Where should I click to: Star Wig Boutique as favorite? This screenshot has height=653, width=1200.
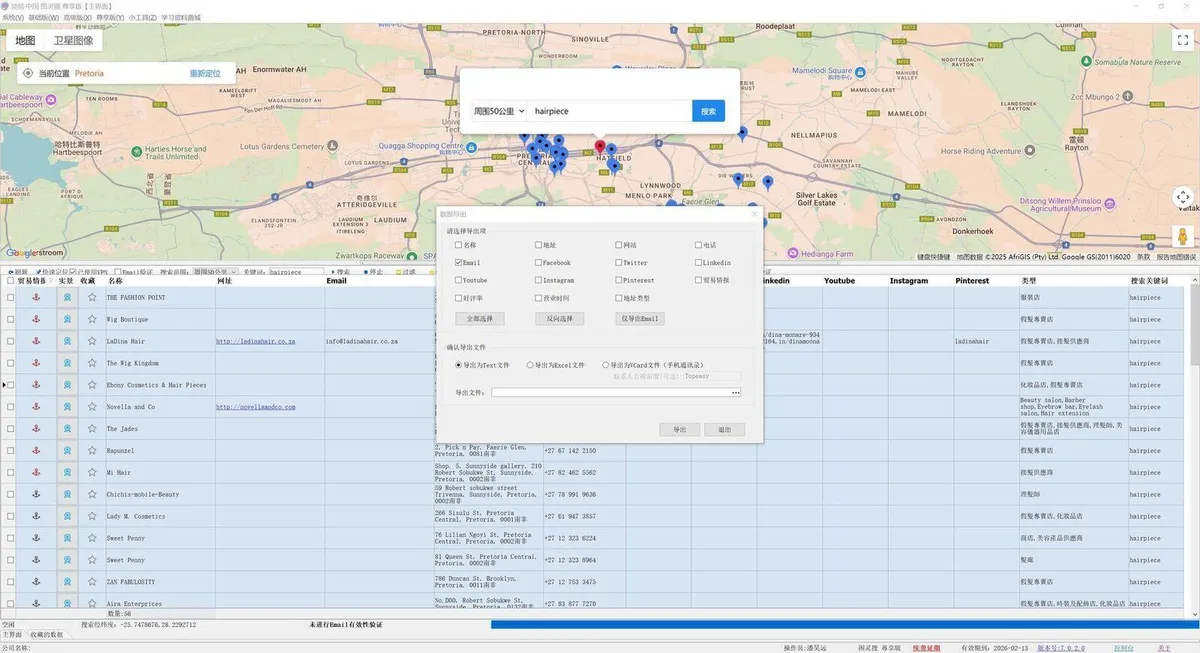click(x=91, y=320)
